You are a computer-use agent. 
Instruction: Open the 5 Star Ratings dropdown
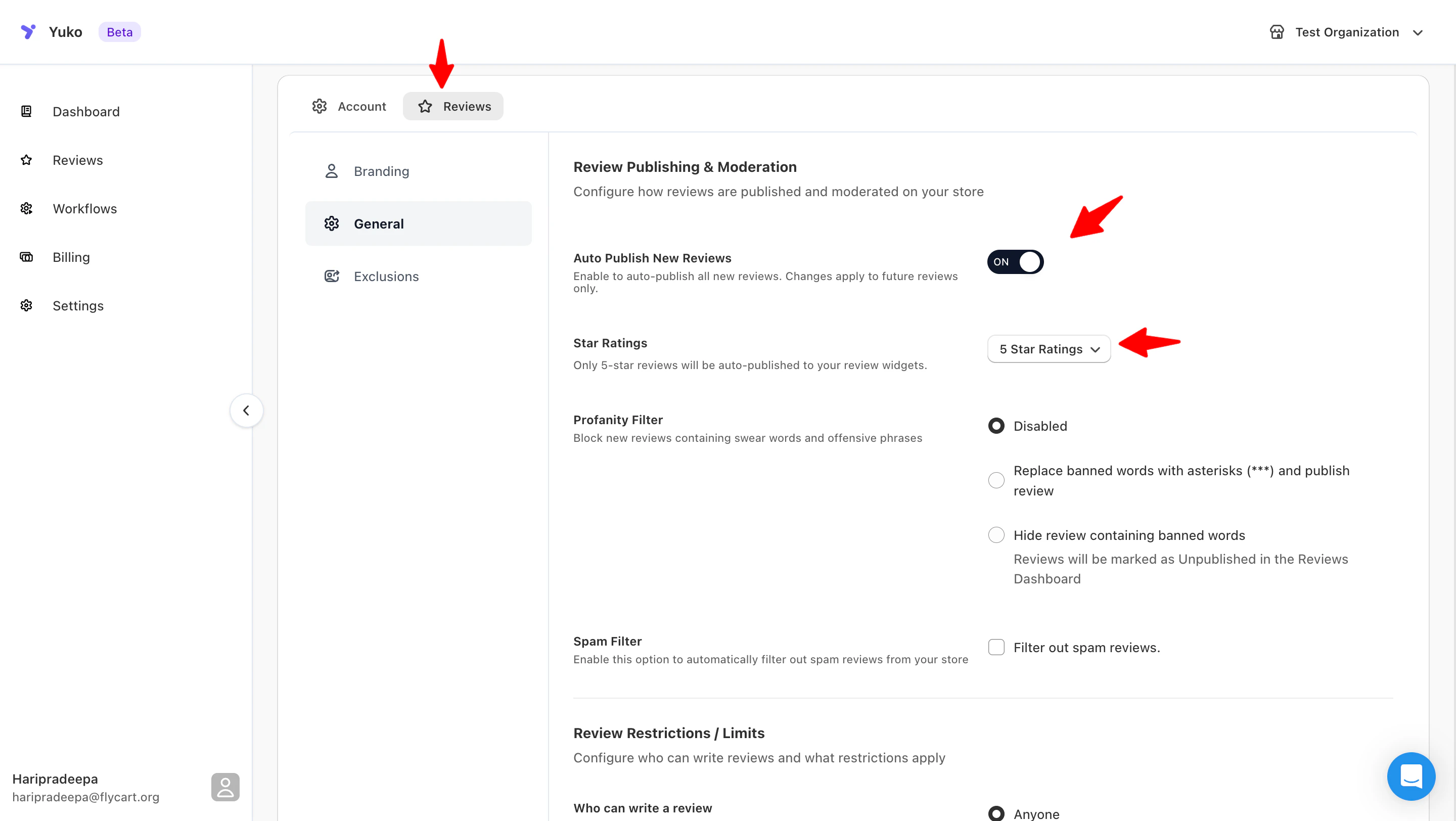click(x=1049, y=349)
